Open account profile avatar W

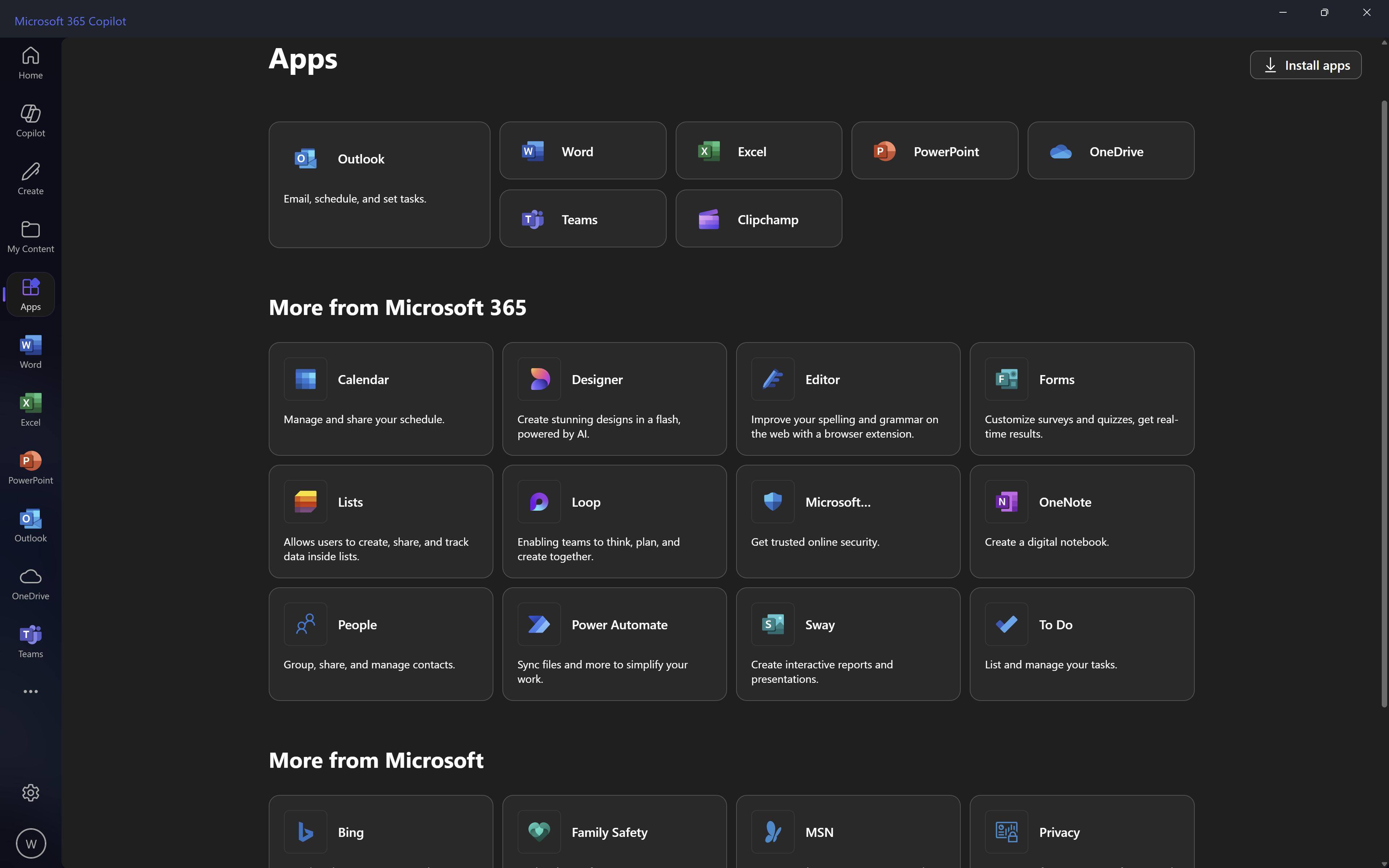click(x=30, y=843)
